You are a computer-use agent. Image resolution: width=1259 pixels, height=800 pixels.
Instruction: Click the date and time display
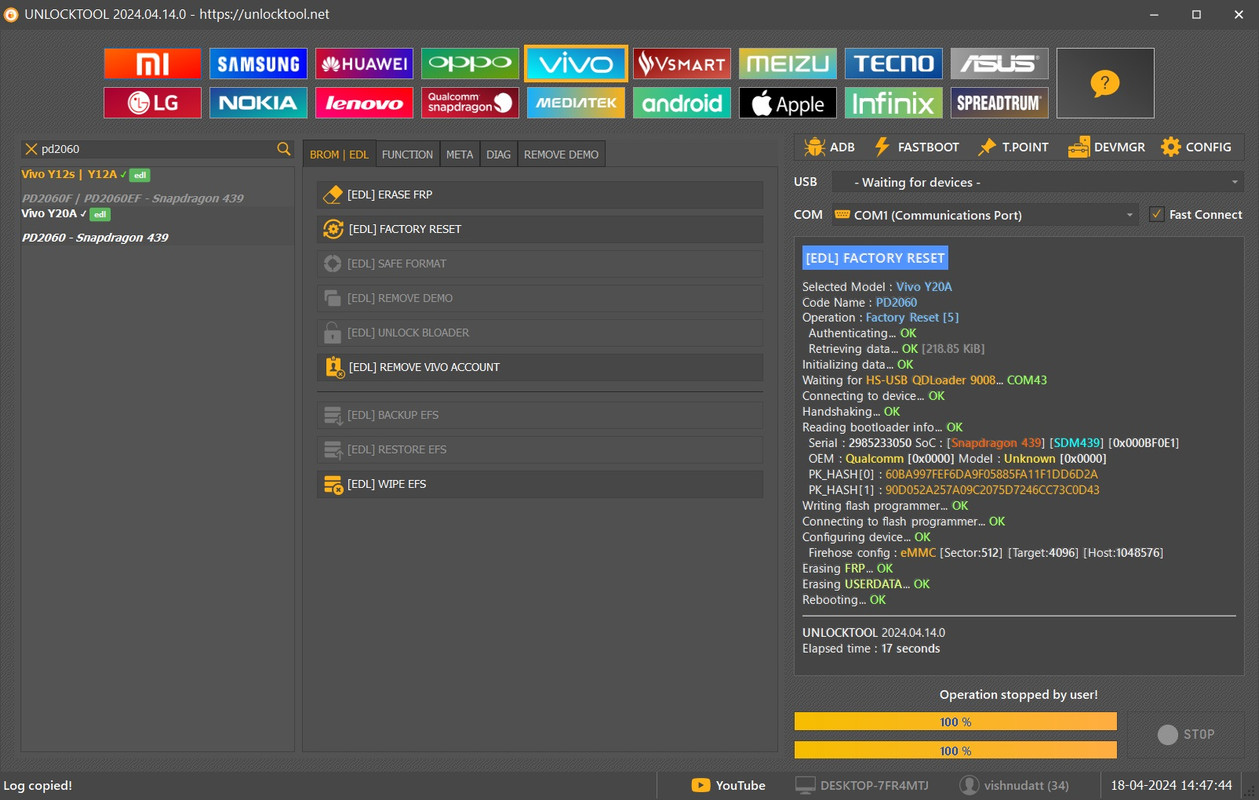[x=1172, y=786]
